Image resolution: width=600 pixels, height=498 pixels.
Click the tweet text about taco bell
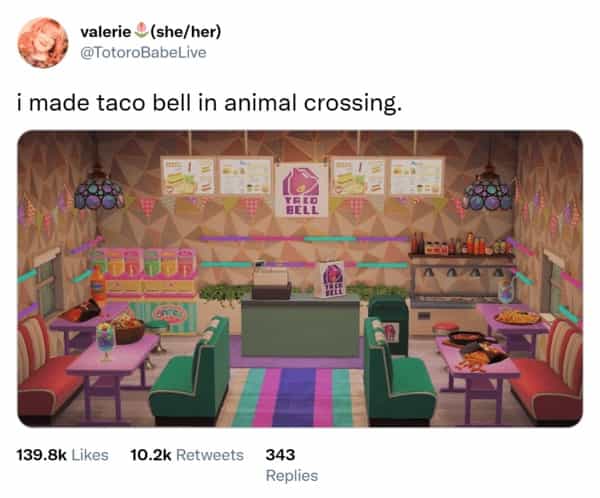coord(210,102)
